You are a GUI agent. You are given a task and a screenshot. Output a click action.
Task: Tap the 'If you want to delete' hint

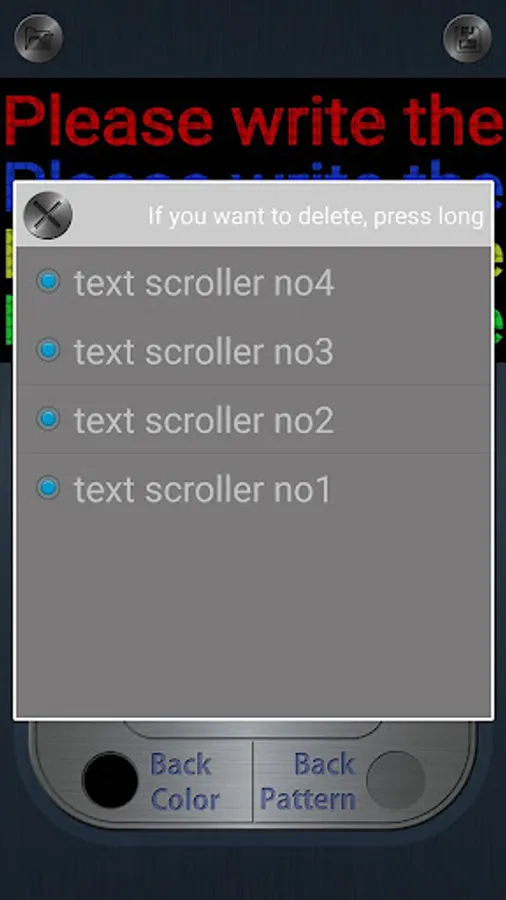click(x=316, y=216)
